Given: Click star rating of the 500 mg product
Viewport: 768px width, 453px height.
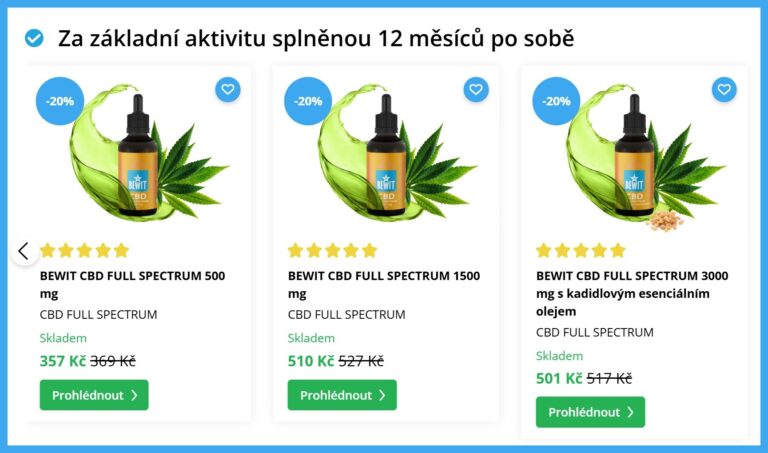Looking at the screenshot, I should (x=84, y=251).
